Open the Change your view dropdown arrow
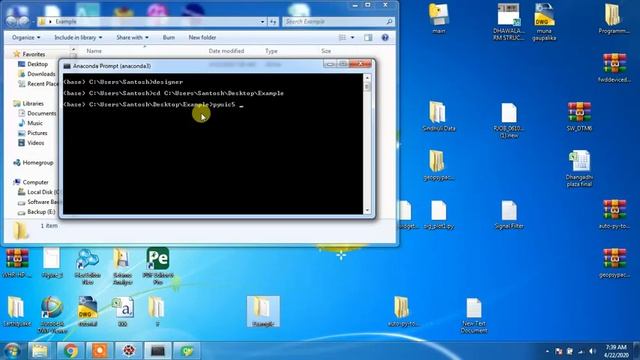The height and width of the screenshot is (360, 640). (353, 38)
